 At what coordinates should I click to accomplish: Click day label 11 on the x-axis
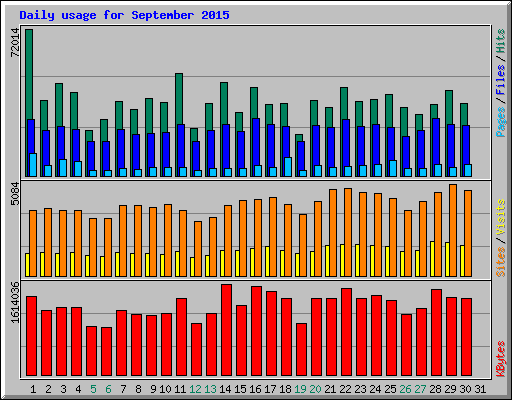[180, 389]
